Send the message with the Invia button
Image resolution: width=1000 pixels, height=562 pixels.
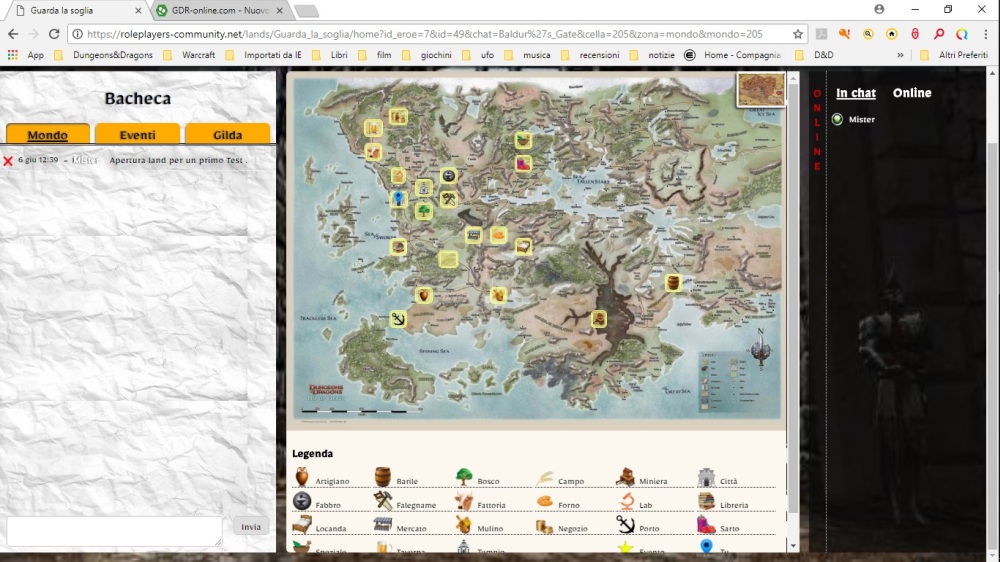(x=251, y=527)
